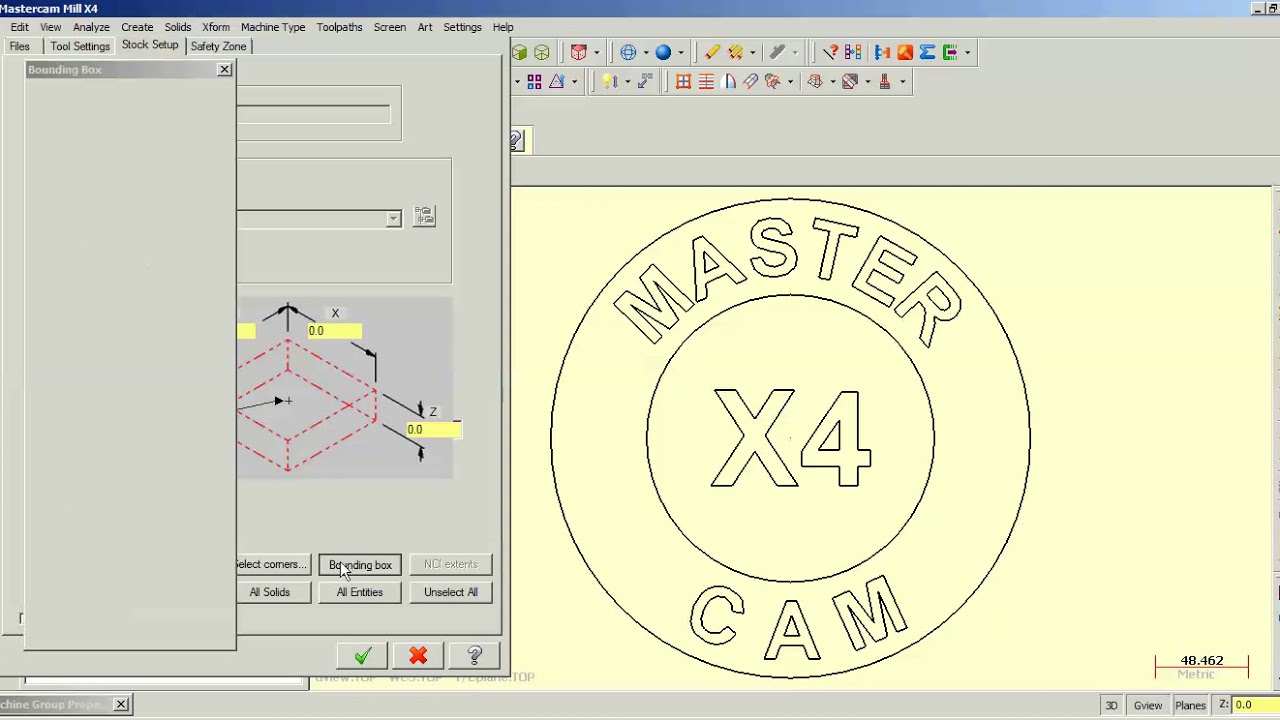Open dropdown arrow beside blue sphere
This screenshot has width=1280, height=720.
click(681, 53)
